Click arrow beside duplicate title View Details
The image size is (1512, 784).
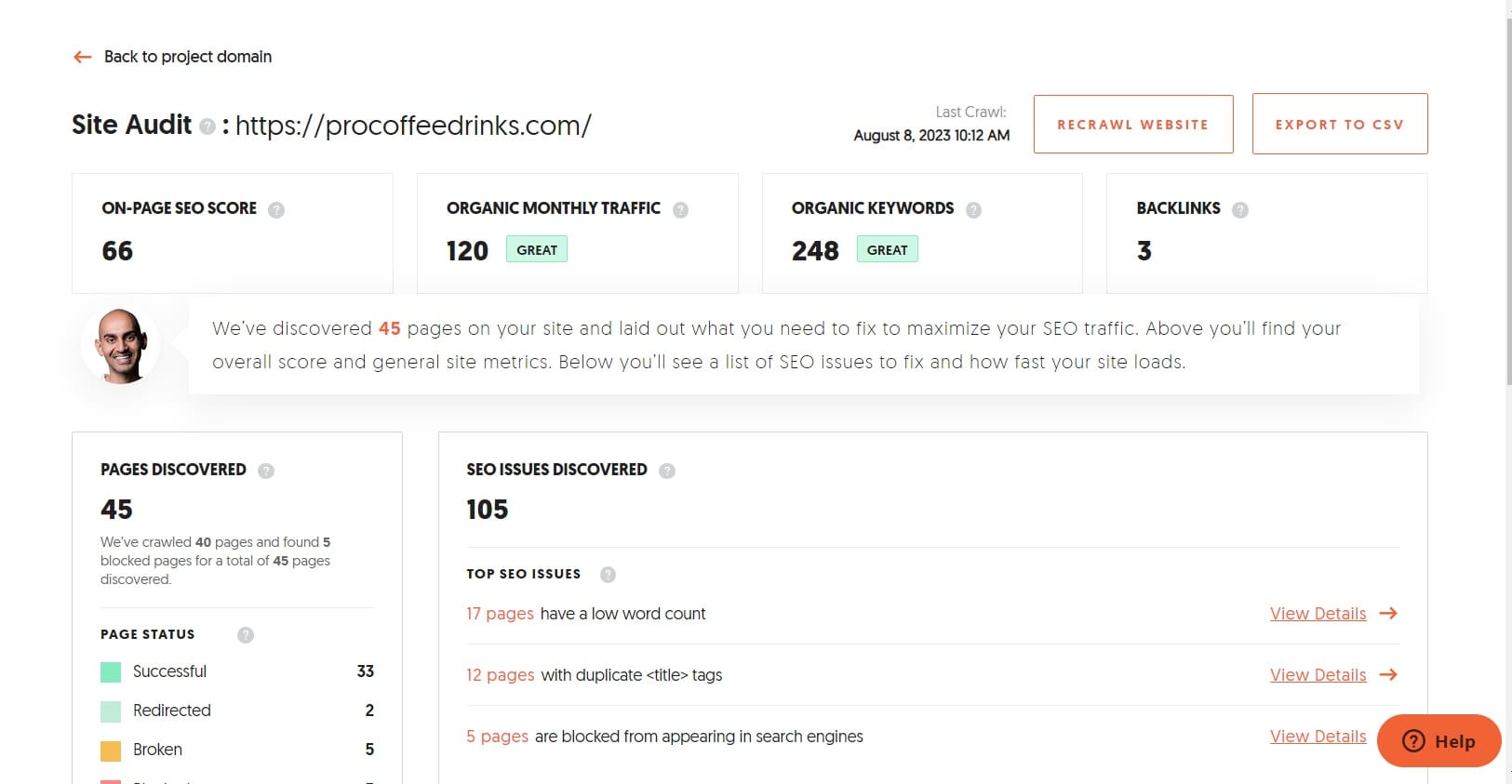coord(1388,675)
